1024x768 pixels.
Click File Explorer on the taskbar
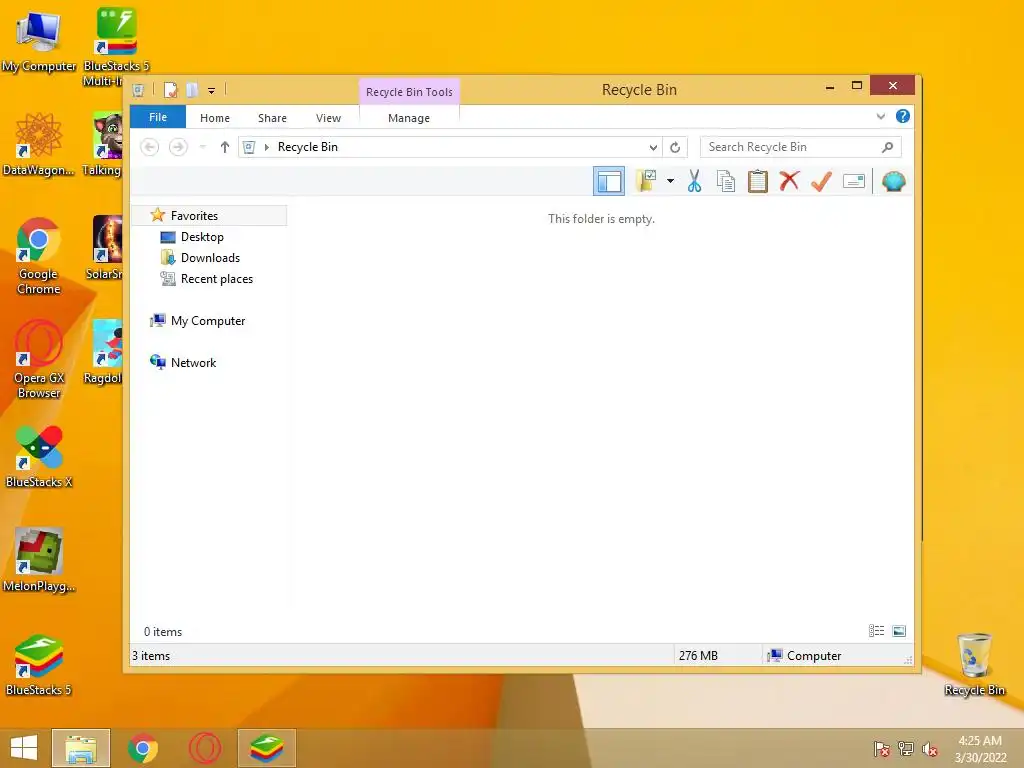pyautogui.click(x=81, y=748)
